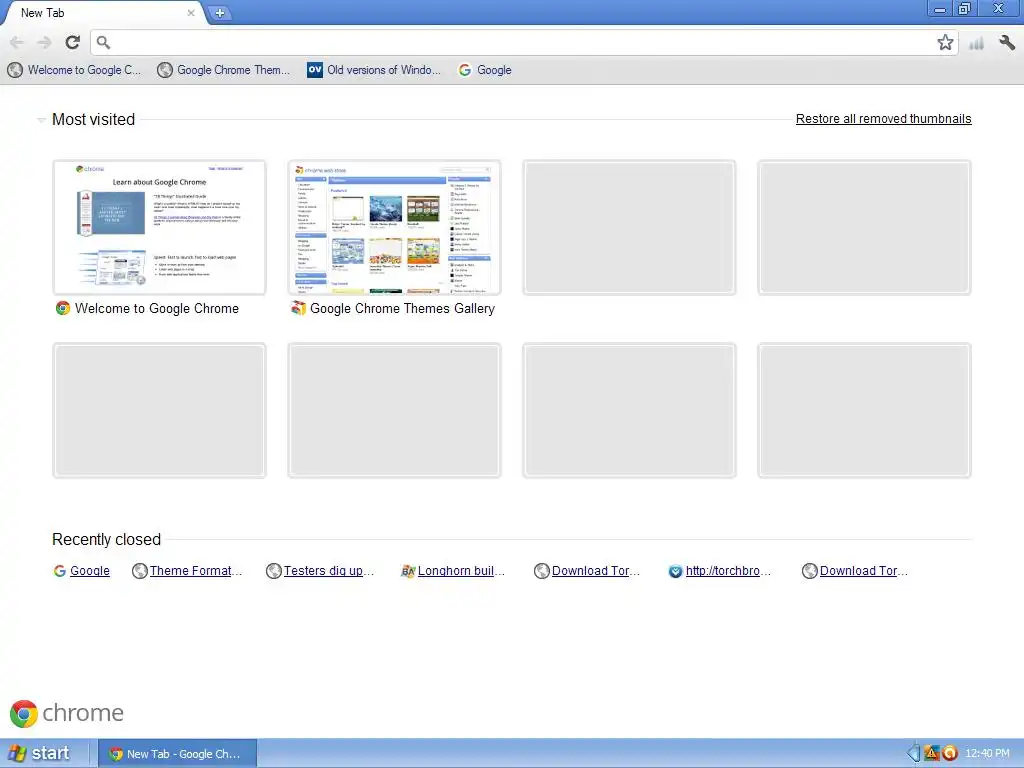1024x768 pixels.
Task: Reopen 'Longhorn buil...' recently closed link
Action: pos(461,571)
